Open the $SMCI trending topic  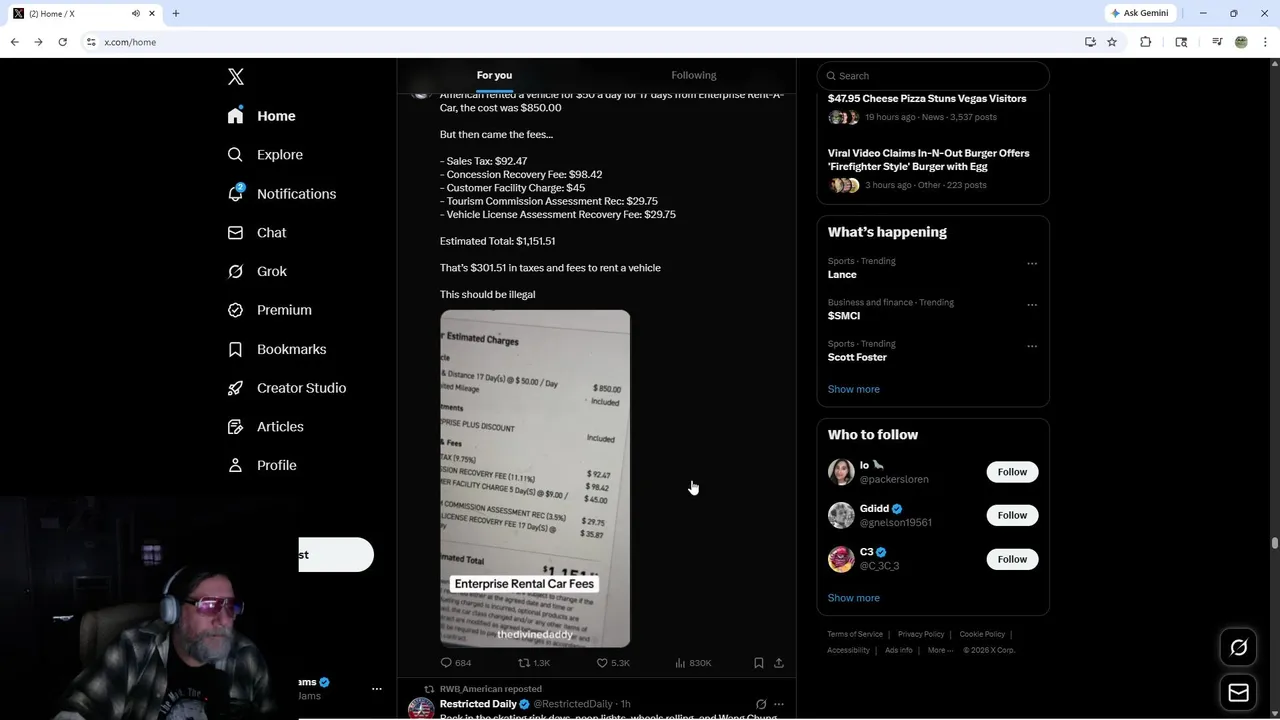pyautogui.click(x=844, y=316)
